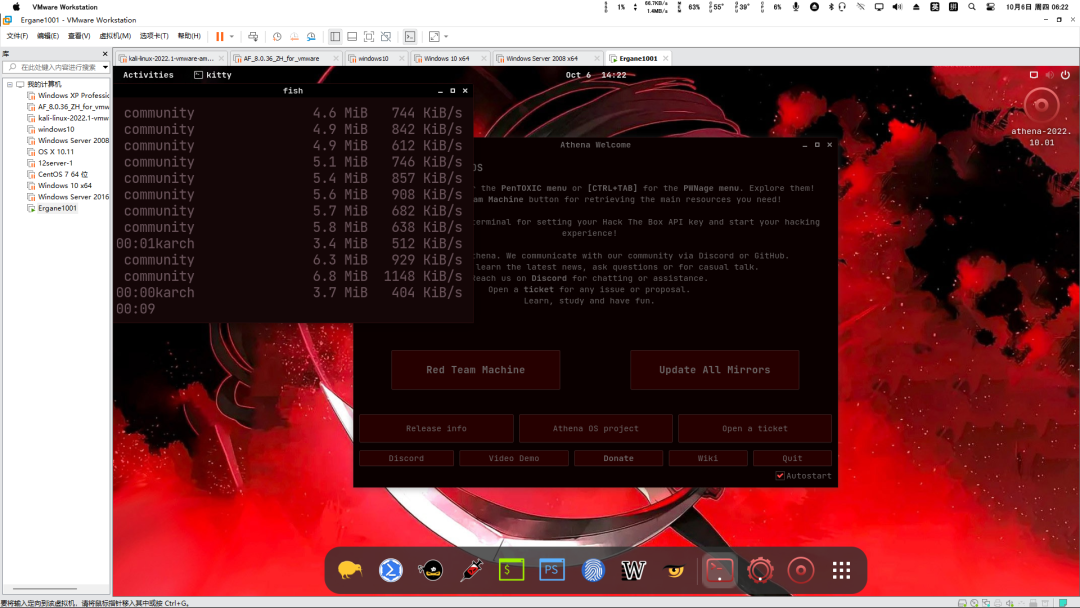Screen dimensions: 1080x608
Task: Click the Release info button
Action: point(436,428)
